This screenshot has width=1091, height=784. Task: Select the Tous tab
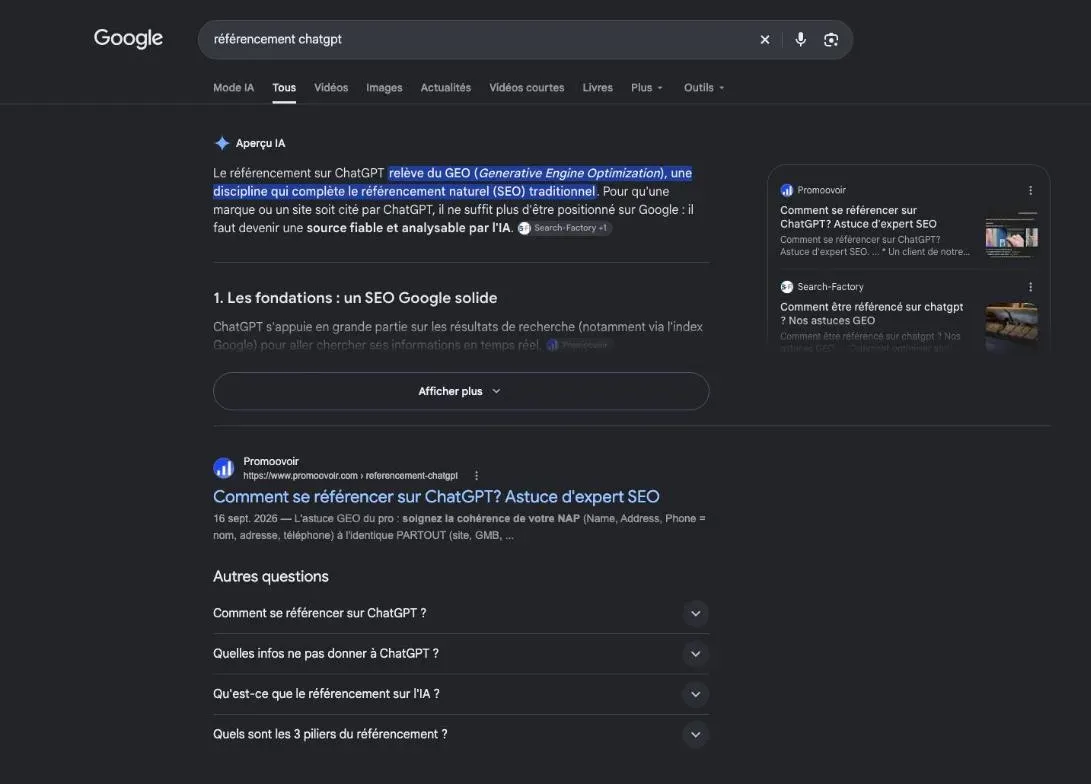[x=284, y=88]
